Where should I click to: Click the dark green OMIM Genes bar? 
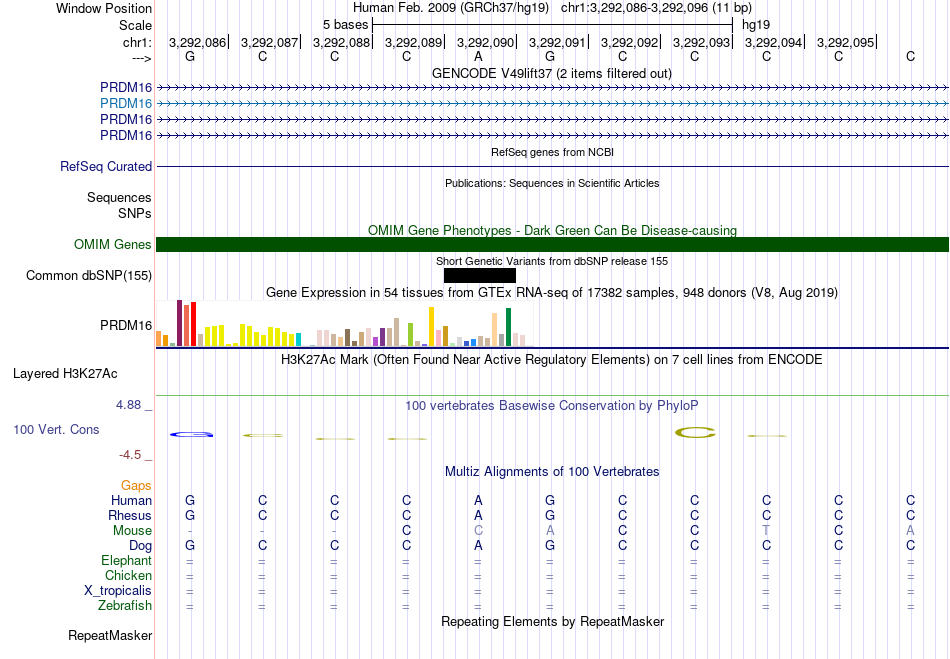pos(552,244)
